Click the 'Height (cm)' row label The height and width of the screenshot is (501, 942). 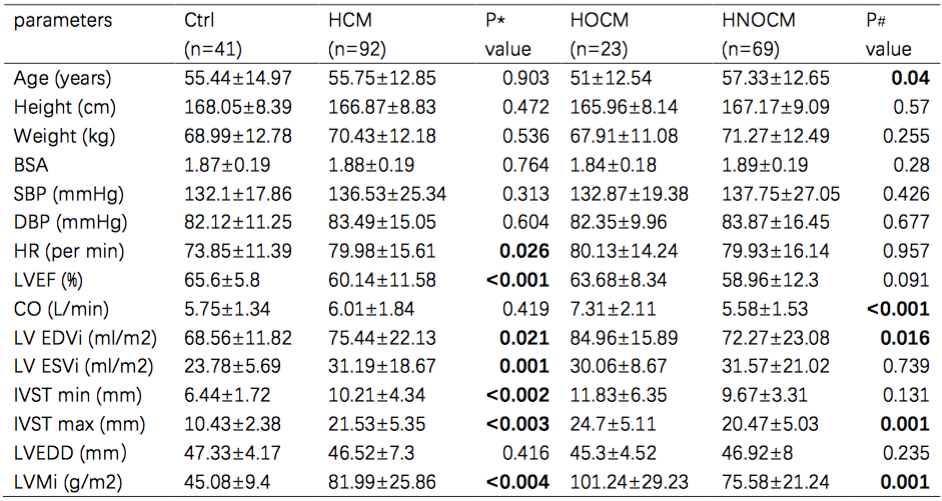(63, 106)
